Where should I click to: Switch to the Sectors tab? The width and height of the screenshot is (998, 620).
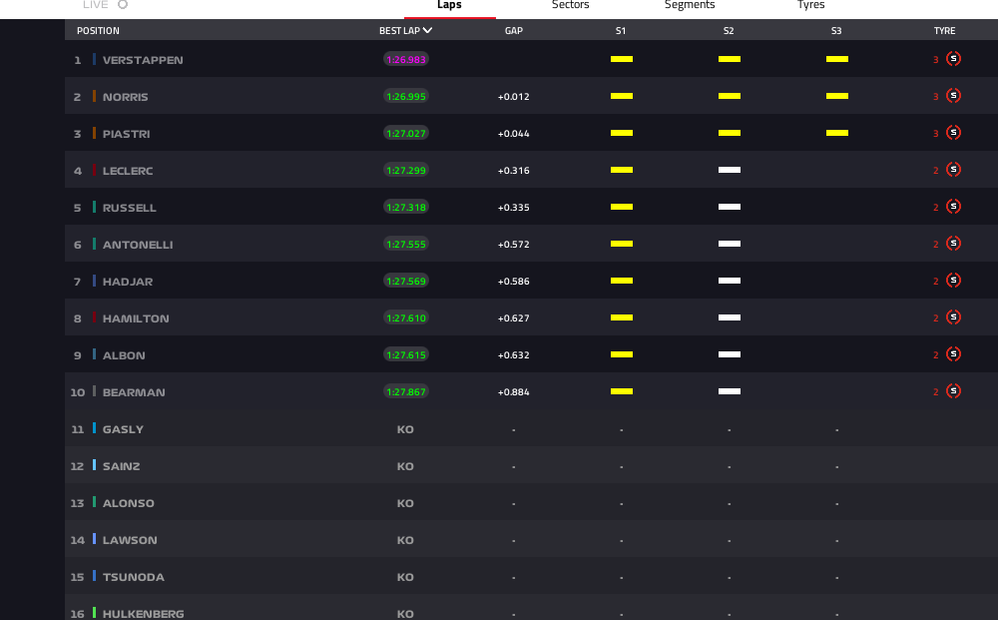coord(569,5)
